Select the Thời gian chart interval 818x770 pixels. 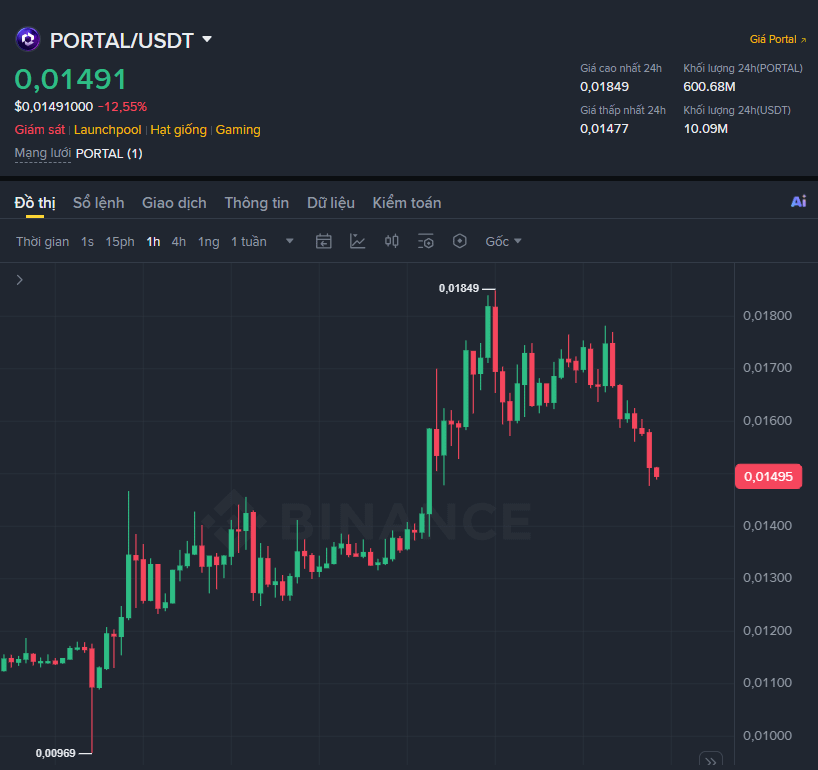[42, 242]
